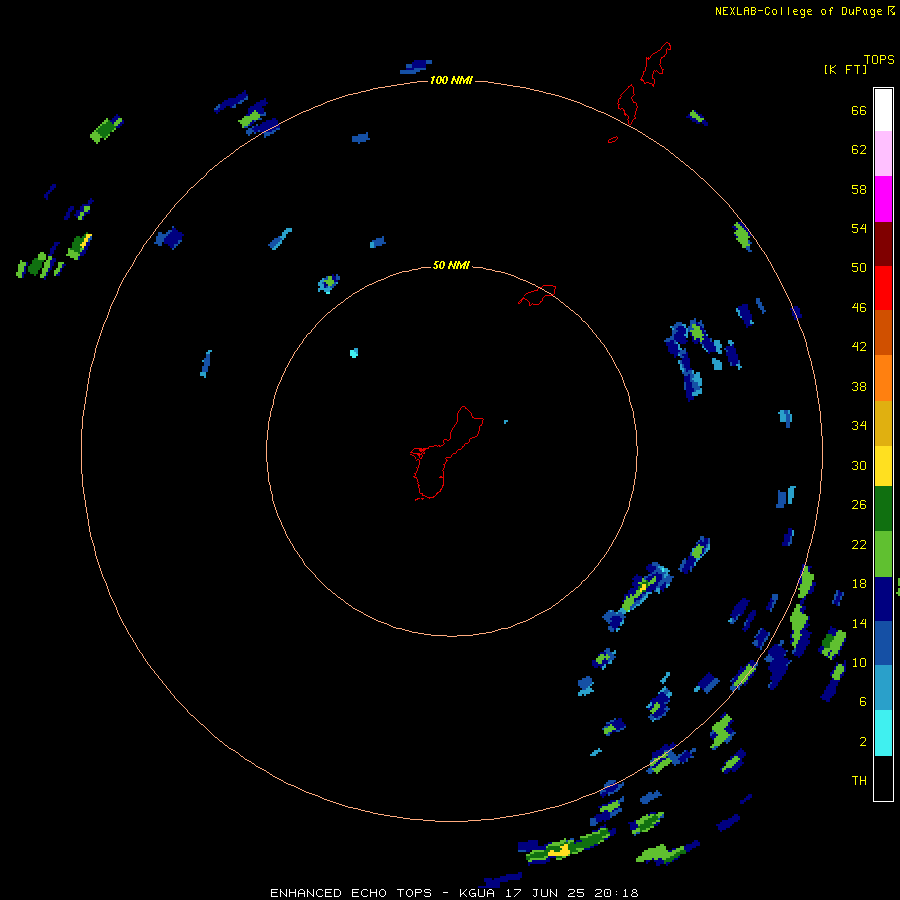900x900 pixels.
Task: Click the dark orange 42-46 kft swatch
Action: 883,332
